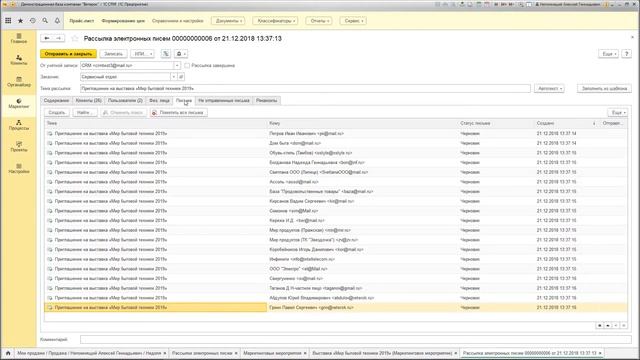
Task: Switch to the Пользователи (2) tab
Action: pyautogui.click(x=125, y=100)
